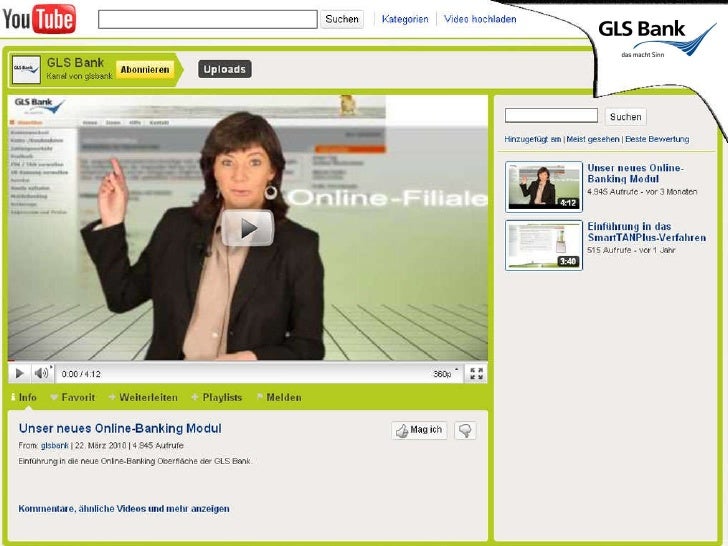Screen dimensions: 728x546
Task: Click the GLS Bank channel avatar
Action: pyautogui.click(x=26, y=70)
